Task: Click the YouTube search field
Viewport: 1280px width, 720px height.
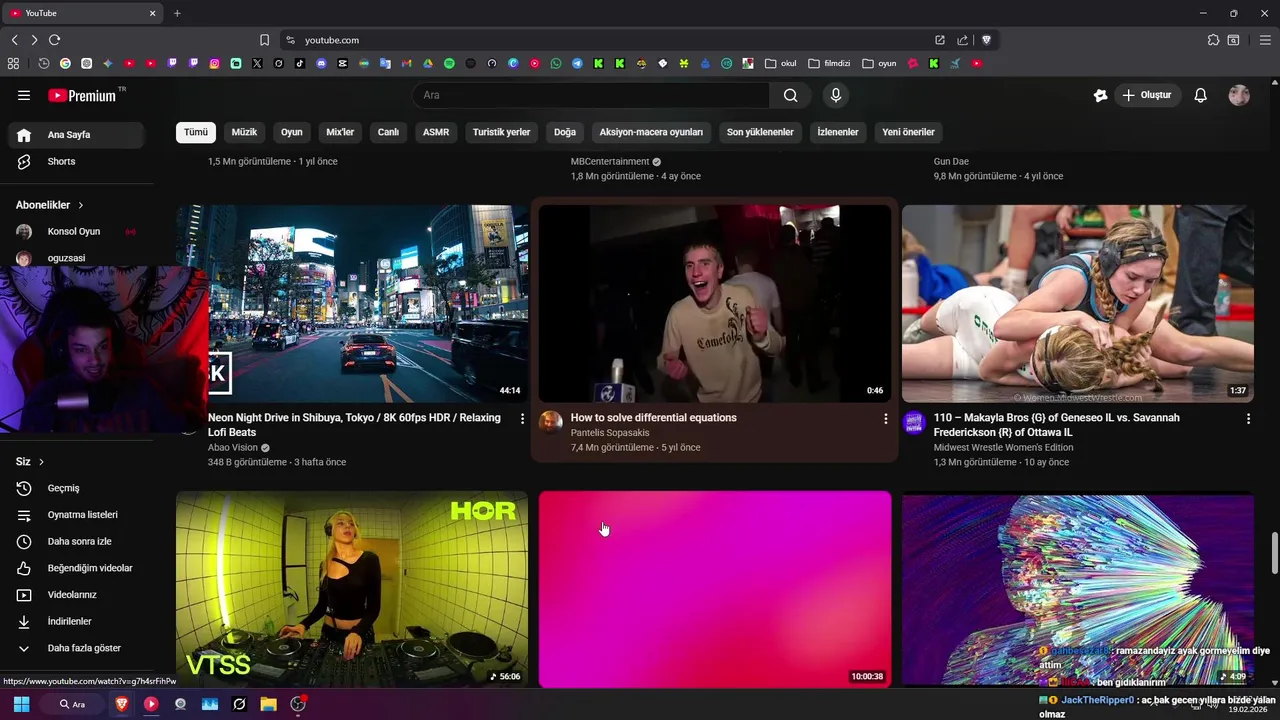Action: [x=591, y=95]
